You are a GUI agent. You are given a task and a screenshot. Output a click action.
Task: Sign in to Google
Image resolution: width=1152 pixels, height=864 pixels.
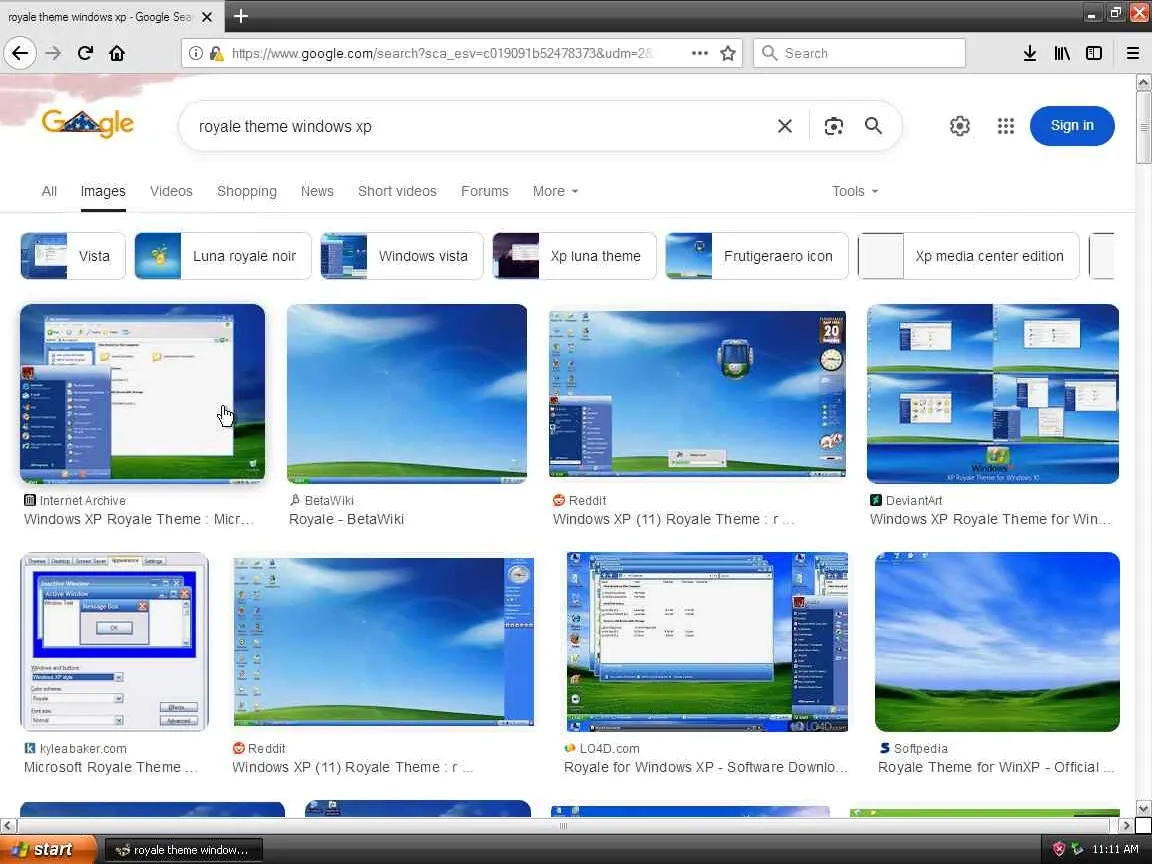[1072, 126]
